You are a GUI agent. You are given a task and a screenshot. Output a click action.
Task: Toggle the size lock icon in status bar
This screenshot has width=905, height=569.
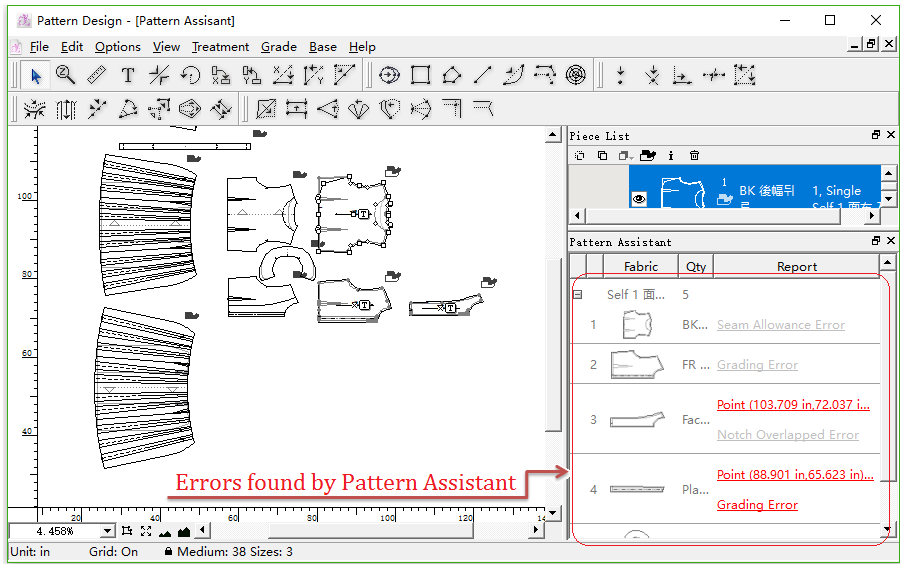pyautogui.click(x=169, y=552)
